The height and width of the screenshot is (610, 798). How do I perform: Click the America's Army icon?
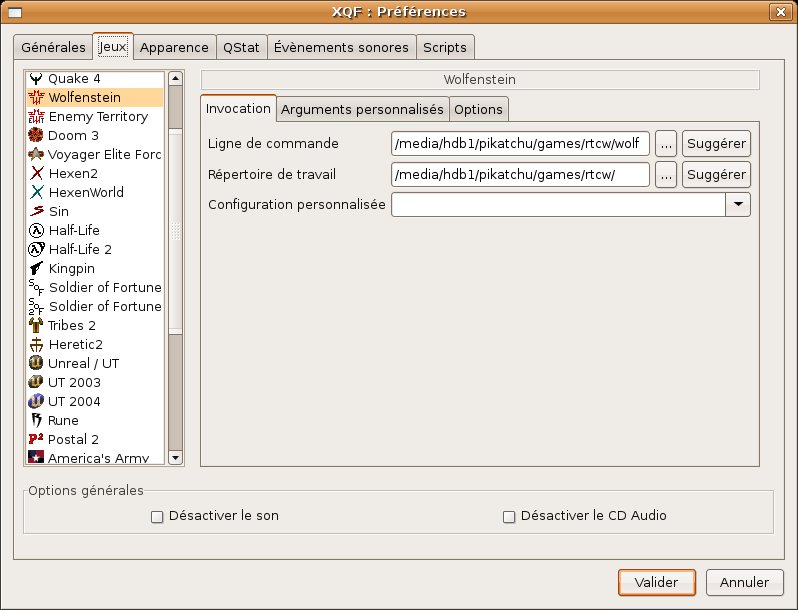tap(36, 458)
